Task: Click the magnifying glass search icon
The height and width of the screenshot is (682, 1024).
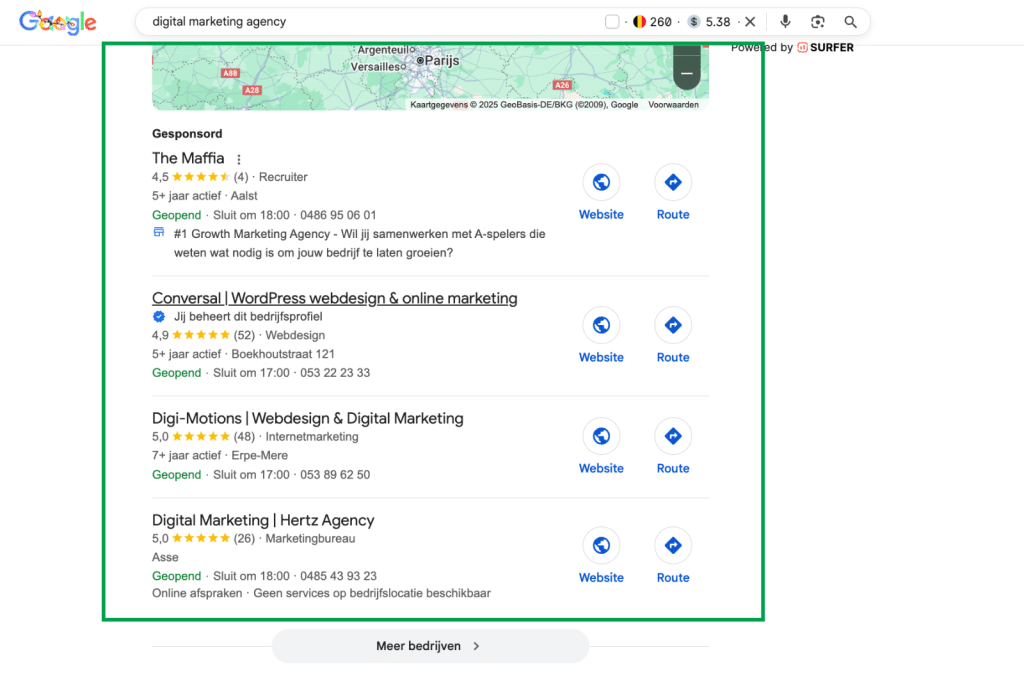Action: click(x=851, y=21)
